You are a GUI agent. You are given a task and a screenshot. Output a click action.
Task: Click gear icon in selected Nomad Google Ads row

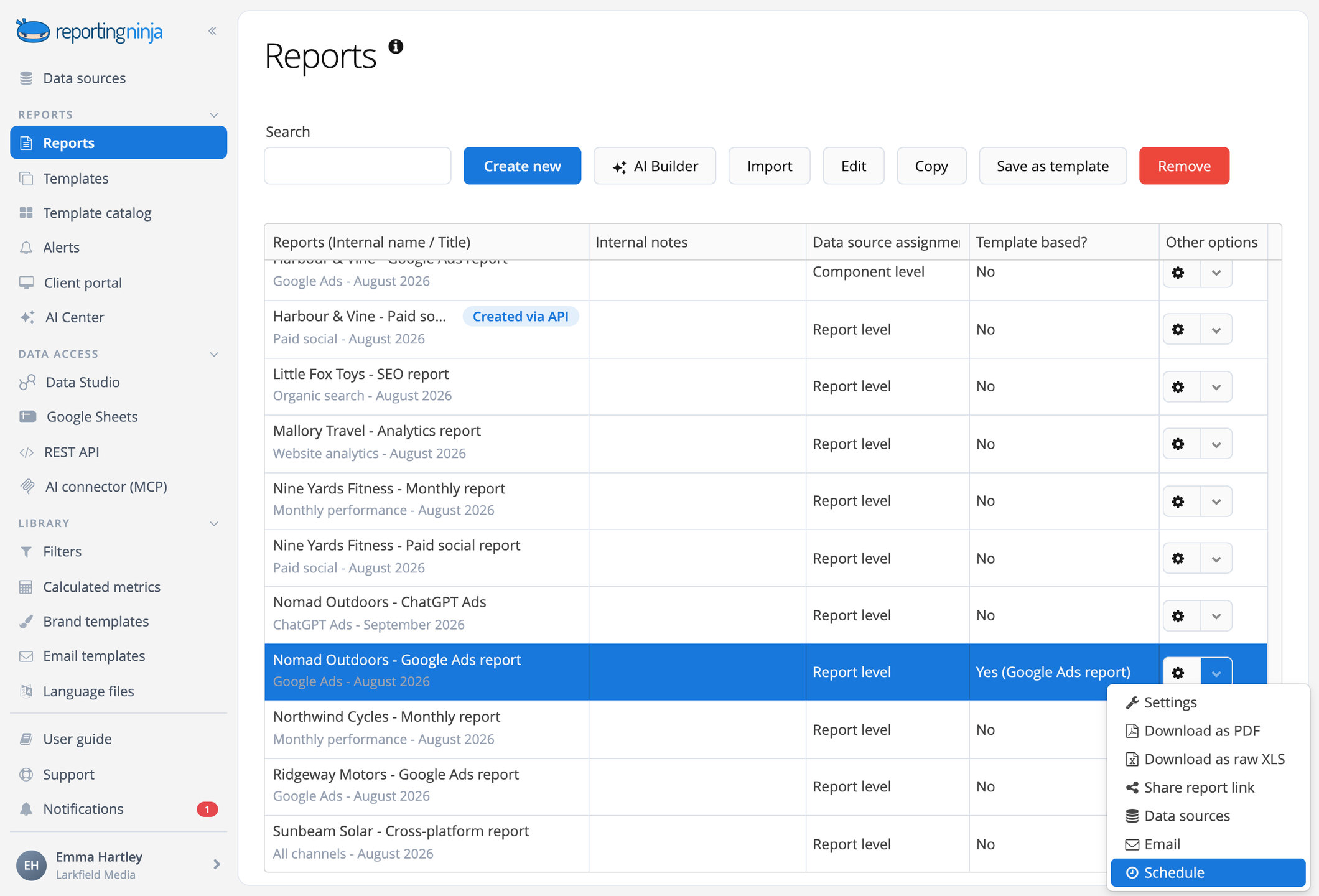pos(1178,672)
